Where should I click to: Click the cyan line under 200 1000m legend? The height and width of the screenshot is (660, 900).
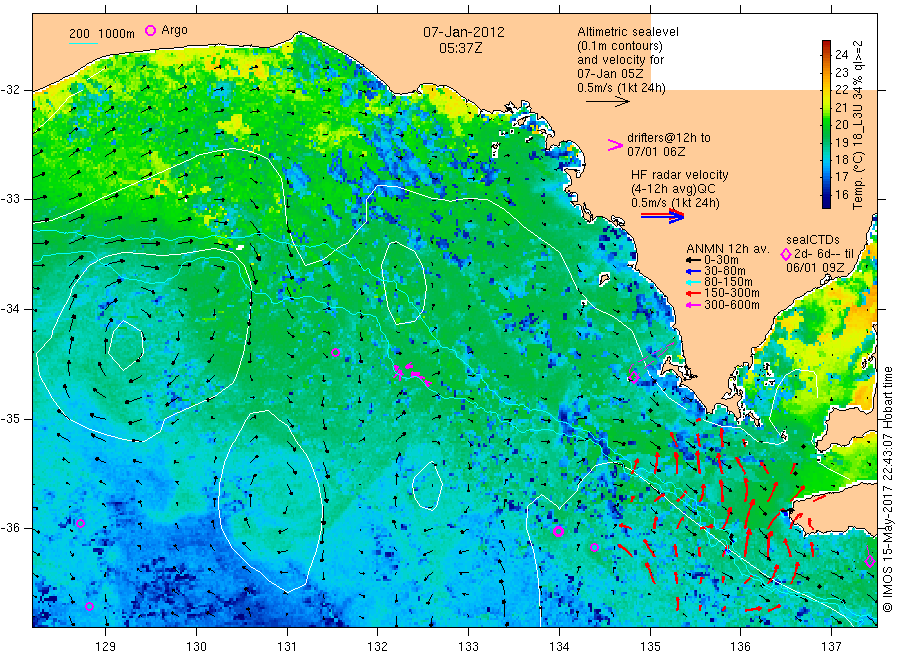pyautogui.click(x=83, y=42)
